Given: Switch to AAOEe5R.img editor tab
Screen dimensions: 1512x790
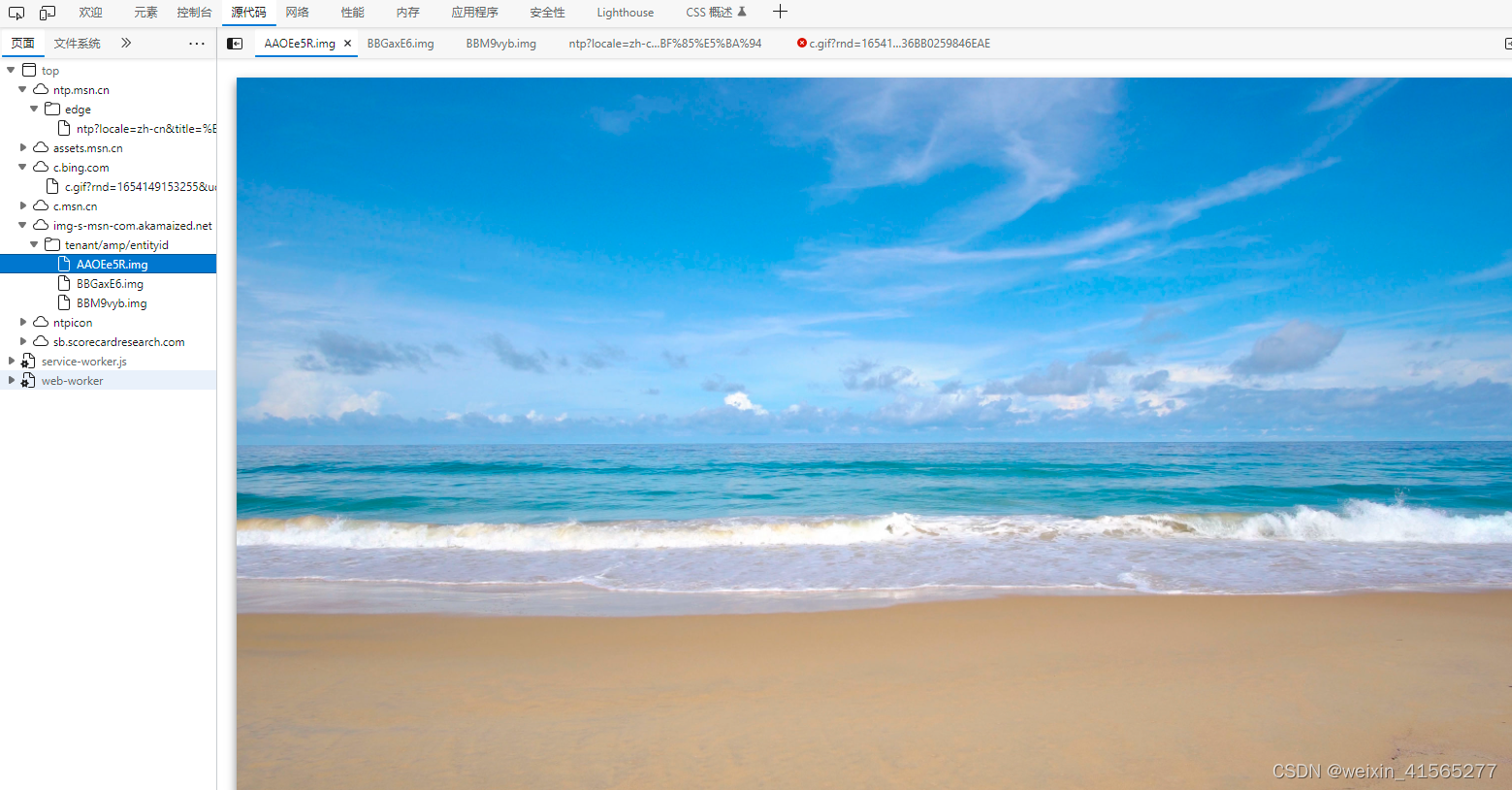Looking at the screenshot, I should tap(300, 44).
